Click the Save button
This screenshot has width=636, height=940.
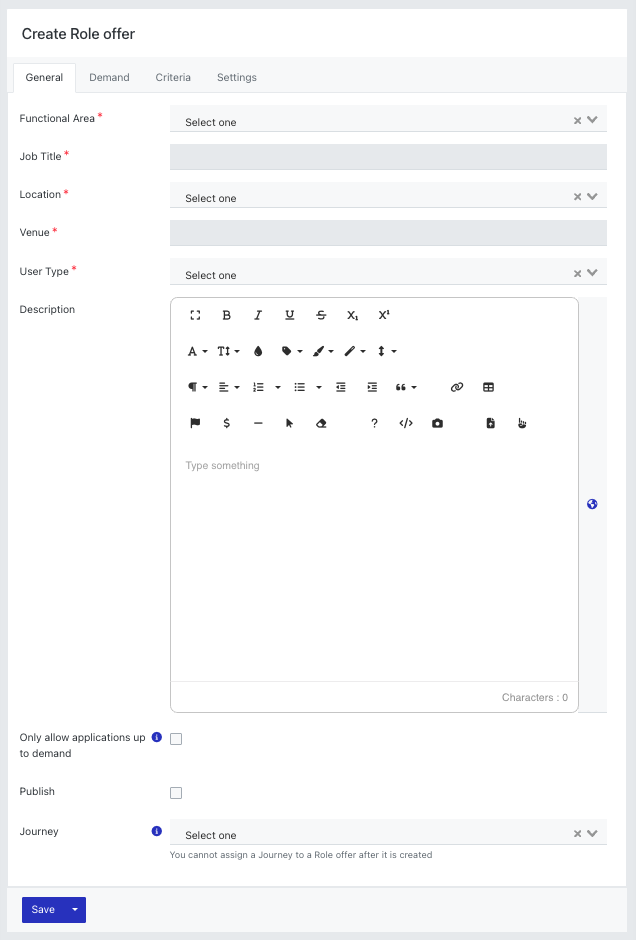43,909
